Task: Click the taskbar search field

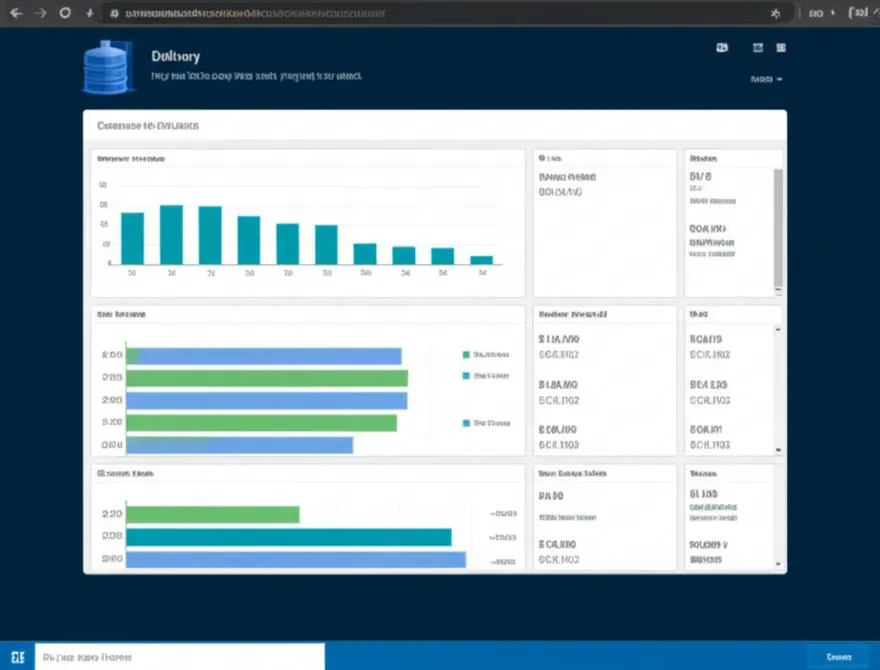Action: 180,657
